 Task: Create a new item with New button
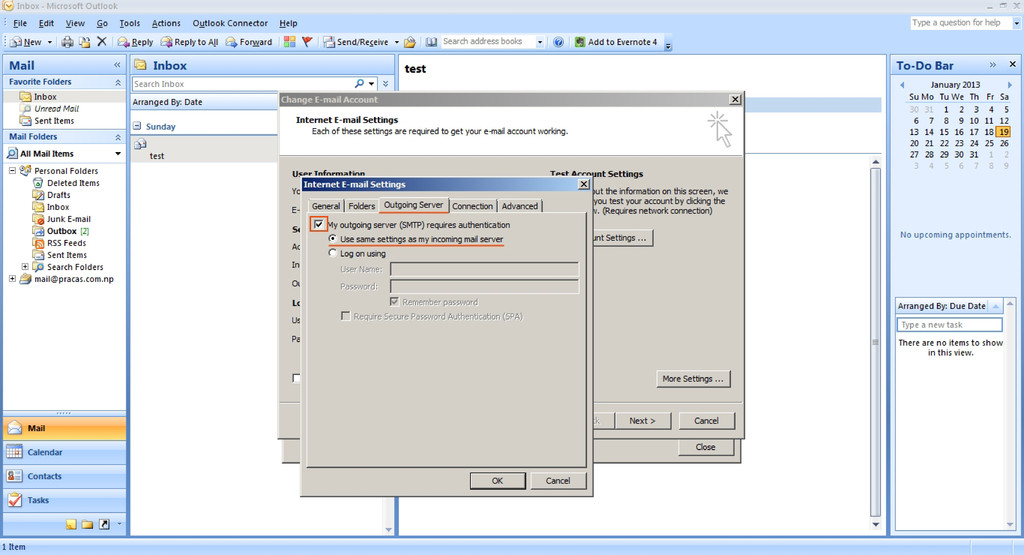26,42
